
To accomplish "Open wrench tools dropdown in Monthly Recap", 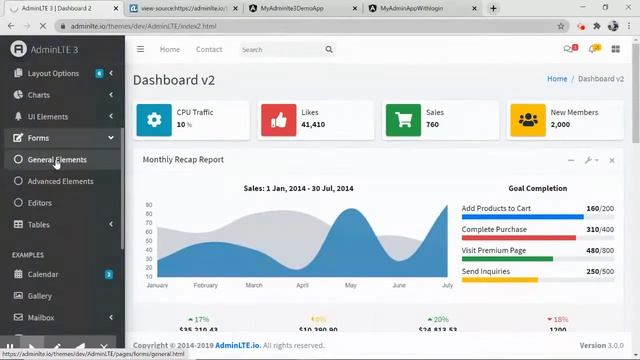I will (x=591, y=160).
